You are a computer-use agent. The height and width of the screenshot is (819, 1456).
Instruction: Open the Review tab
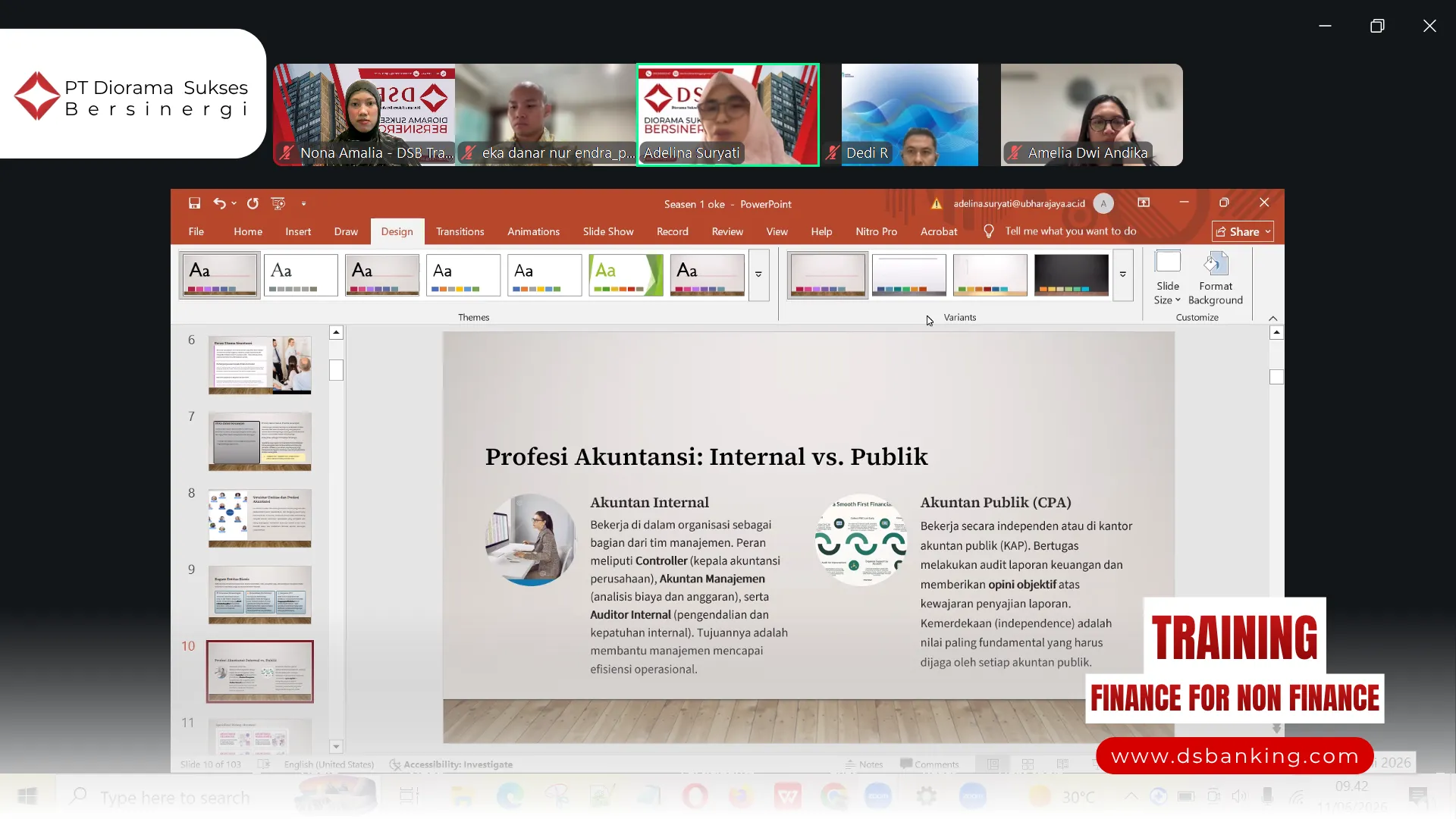pyautogui.click(x=727, y=231)
